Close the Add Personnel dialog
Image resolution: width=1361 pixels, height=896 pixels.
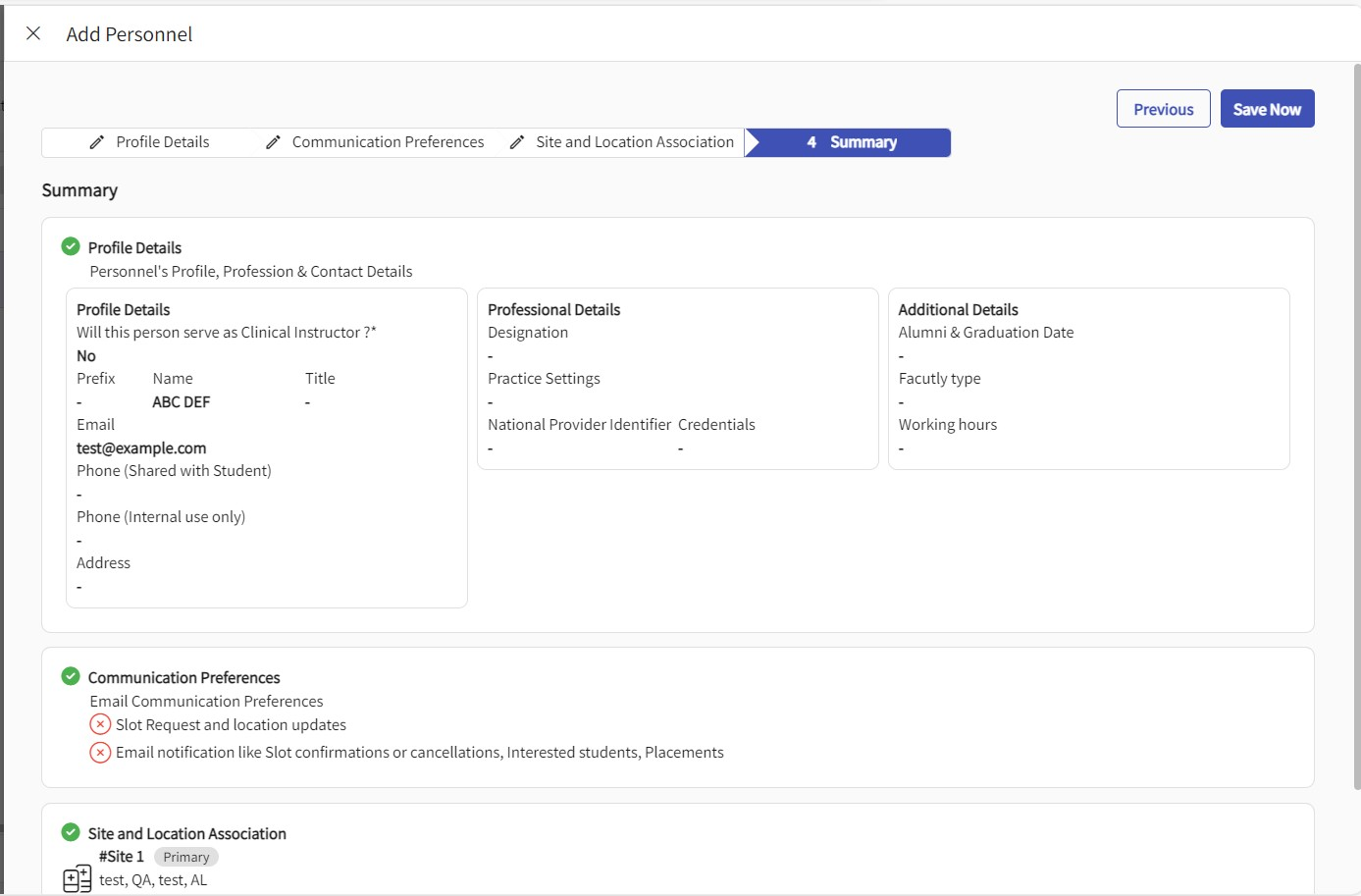[33, 33]
